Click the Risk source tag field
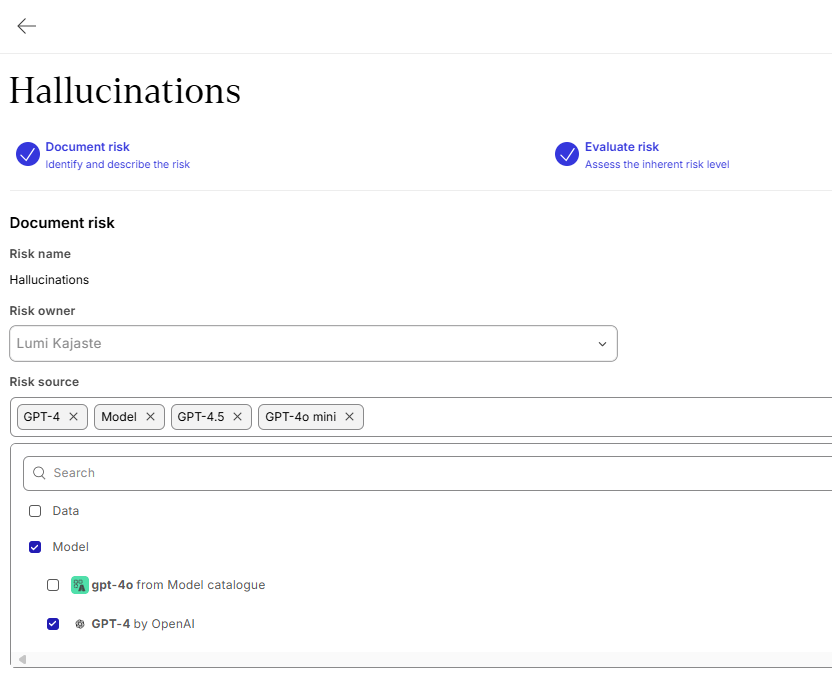Screen dimensions: 832x675 590,417
